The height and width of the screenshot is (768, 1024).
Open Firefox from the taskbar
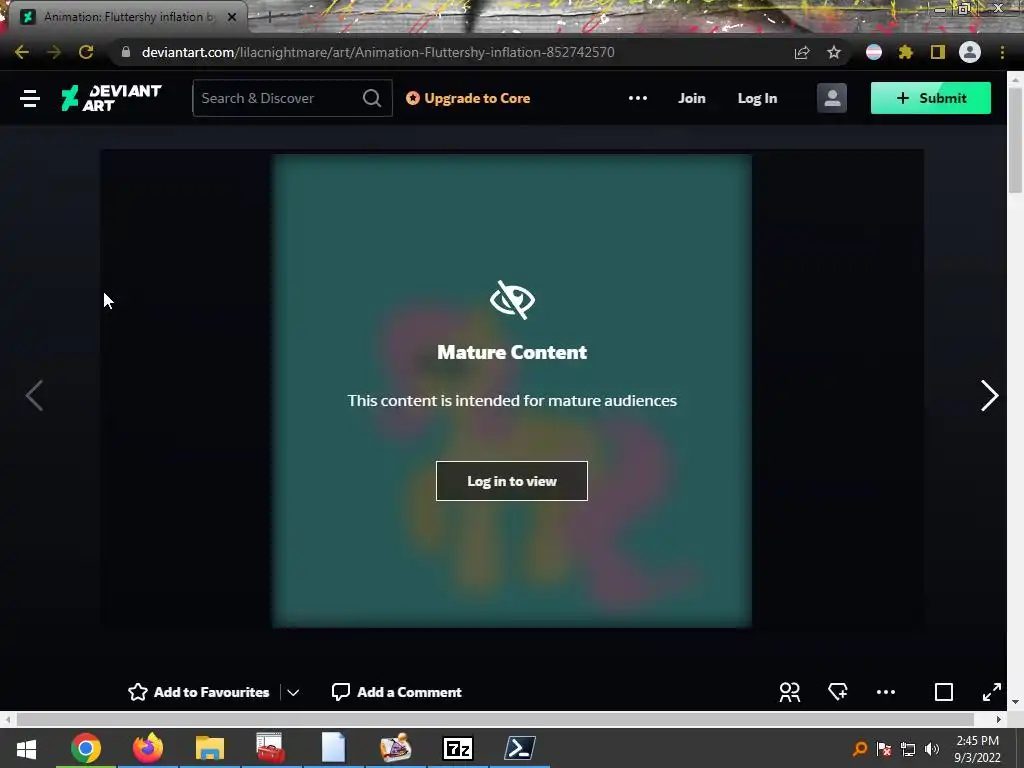(x=148, y=748)
